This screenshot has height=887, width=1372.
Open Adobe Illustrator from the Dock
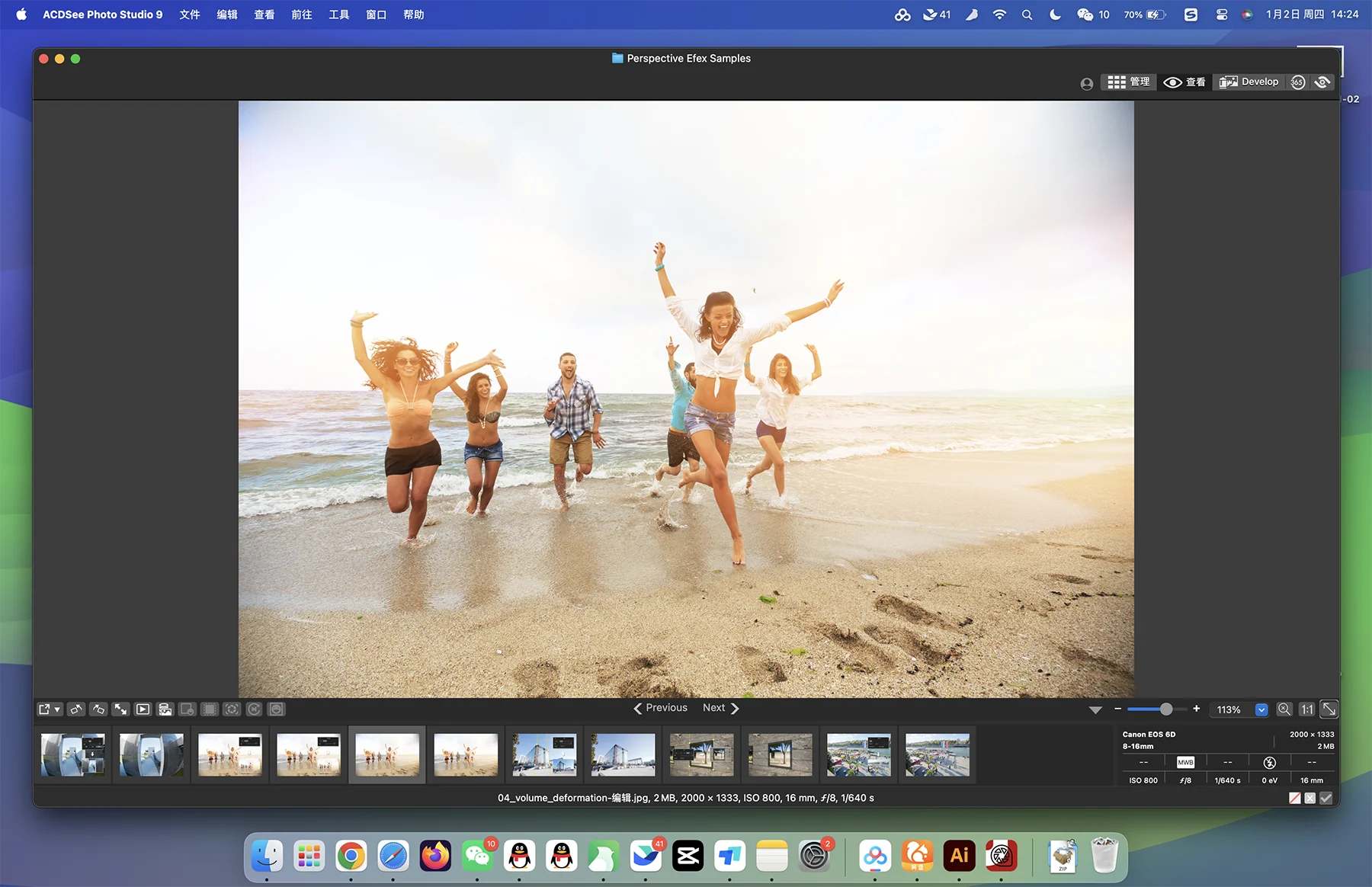click(x=960, y=856)
